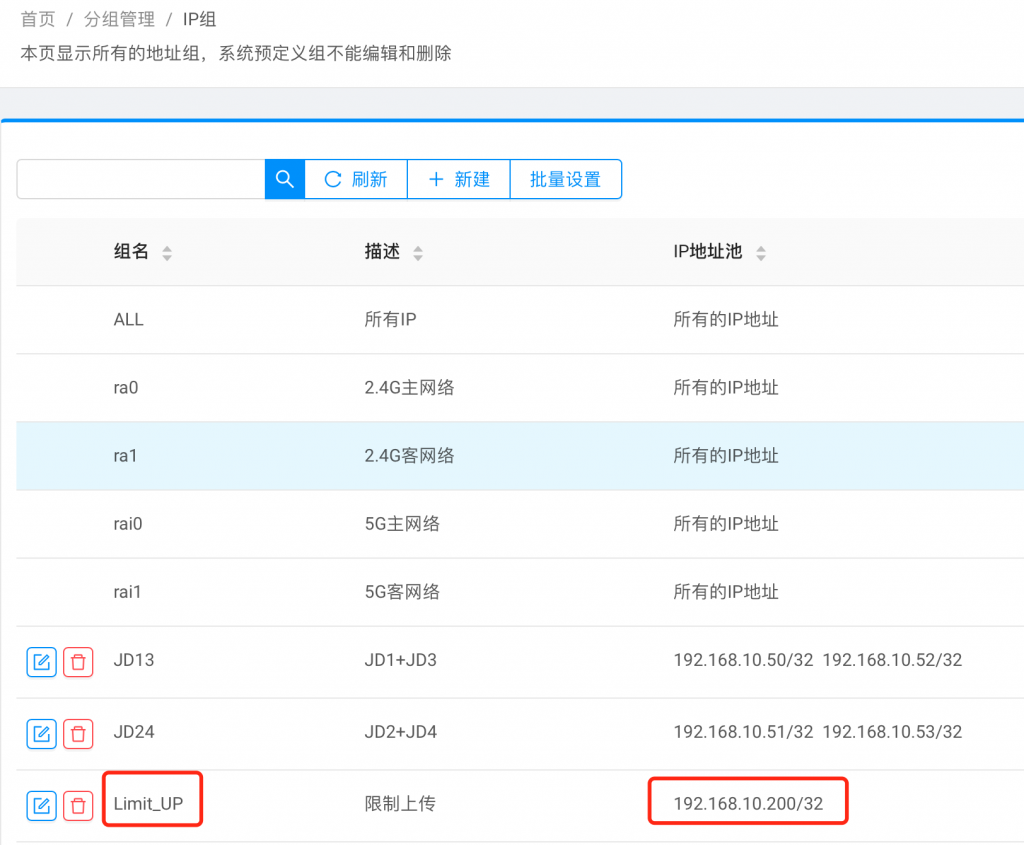Click the 192.168.10.200/32 address cell
1024x845 pixels.
pyautogui.click(x=748, y=804)
